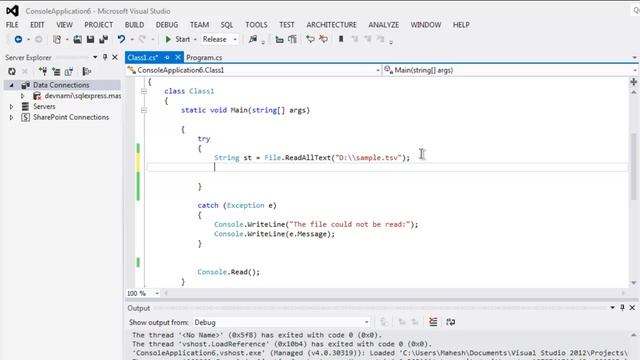Open the PROJECT menu
The width and height of the screenshot is (640, 360).
(98, 25)
